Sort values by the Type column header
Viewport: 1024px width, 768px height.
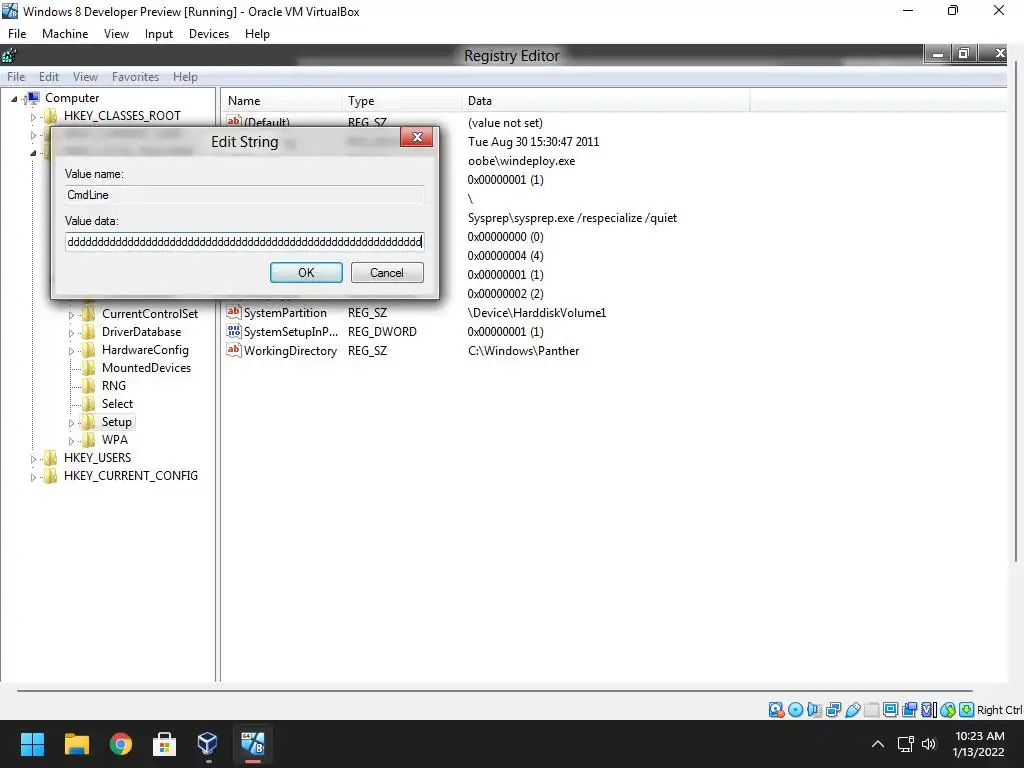400,101
